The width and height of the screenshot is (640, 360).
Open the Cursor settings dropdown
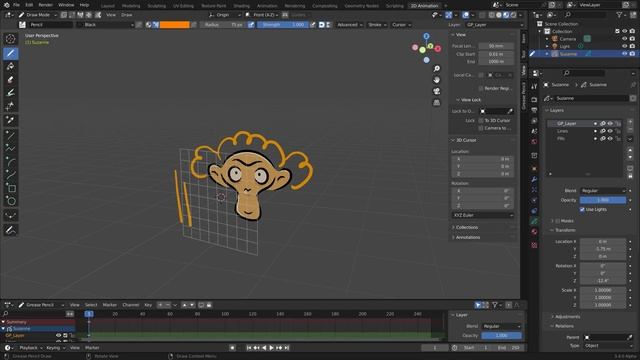point(401,24)
